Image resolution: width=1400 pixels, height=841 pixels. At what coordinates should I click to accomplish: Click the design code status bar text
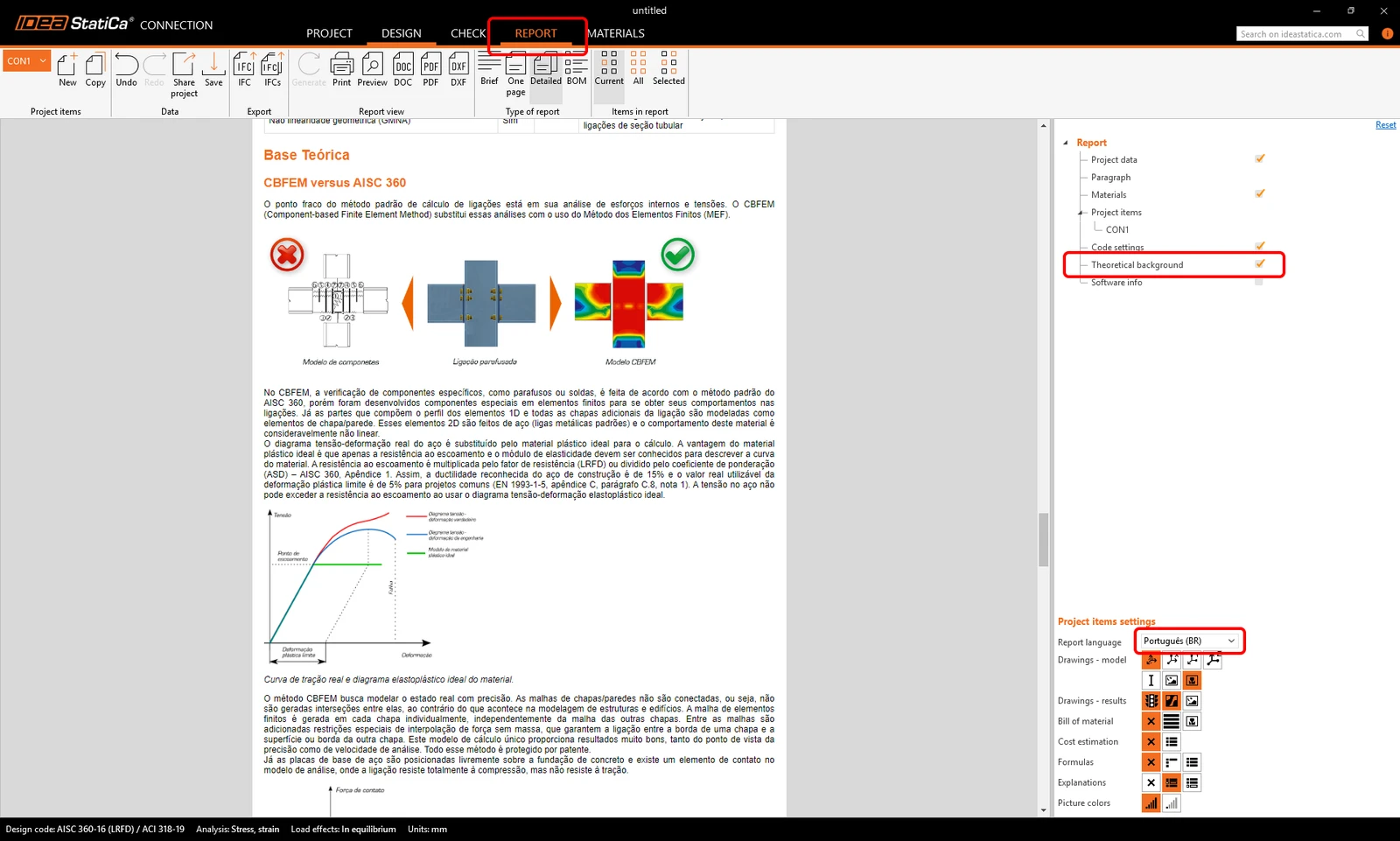(94, 829)
